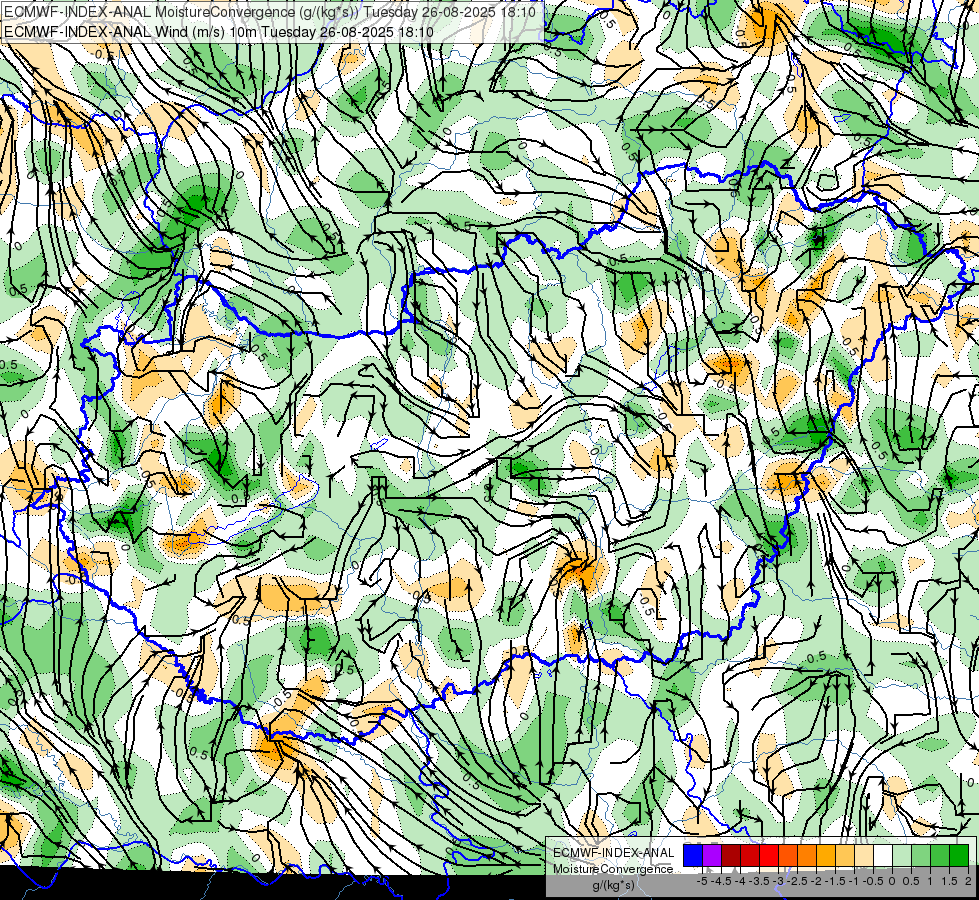Click the '-4.5' legend tick label
979x900 pixels.
click(x=721, y=881)
